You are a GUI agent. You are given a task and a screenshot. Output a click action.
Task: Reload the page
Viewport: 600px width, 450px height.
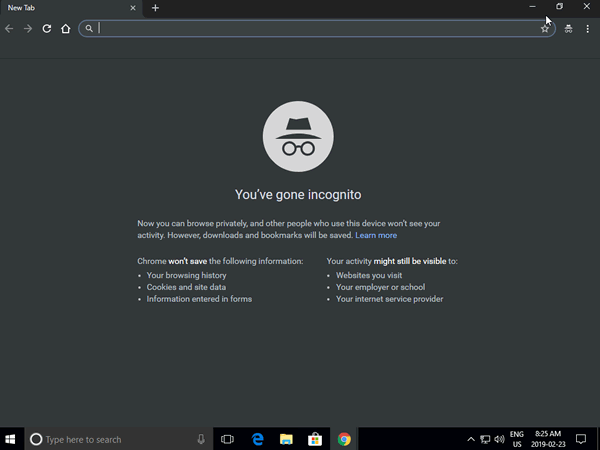(x=47, y=29)
